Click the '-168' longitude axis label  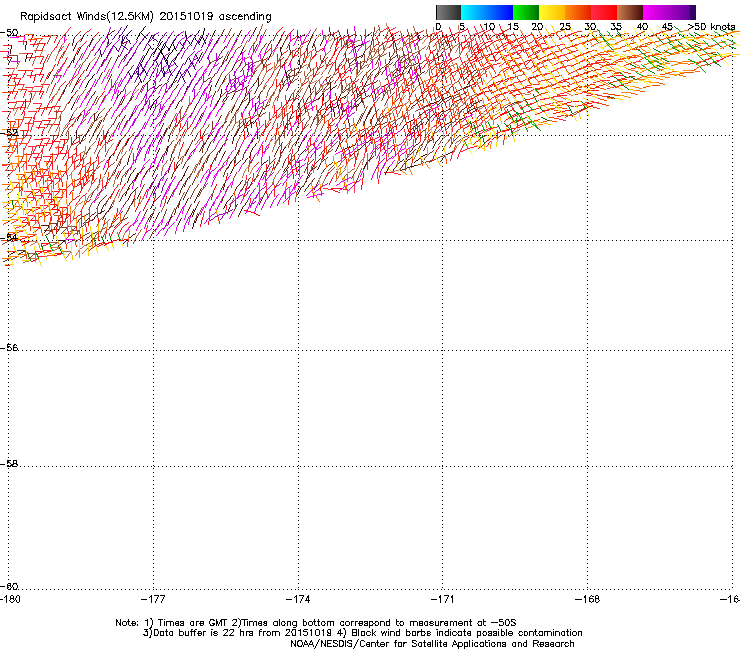pos(587,599)
